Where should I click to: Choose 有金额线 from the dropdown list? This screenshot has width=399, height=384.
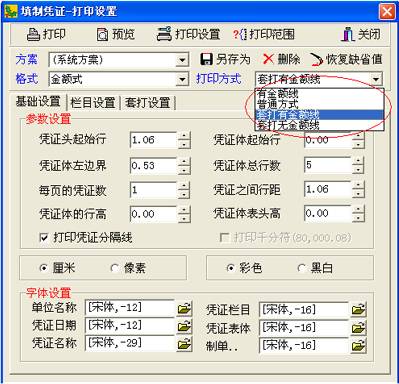point(320,93)
